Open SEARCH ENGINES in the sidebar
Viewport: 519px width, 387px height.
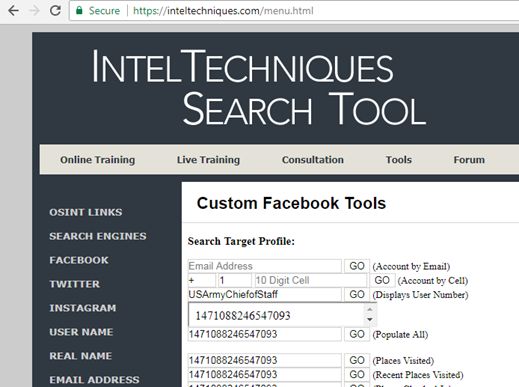tap(98, 236)
